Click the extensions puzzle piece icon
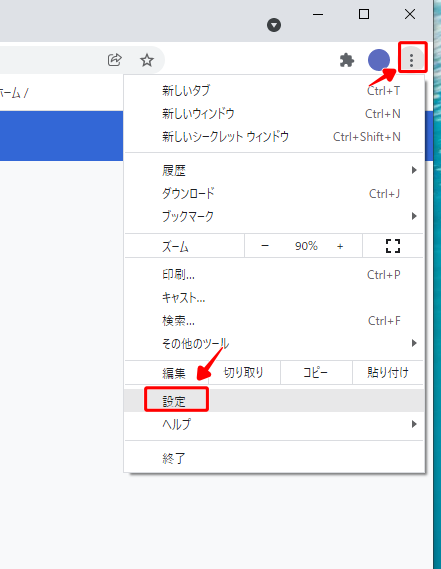The height and width of the screenshot is (569, 441). click(x=347, y=60)
